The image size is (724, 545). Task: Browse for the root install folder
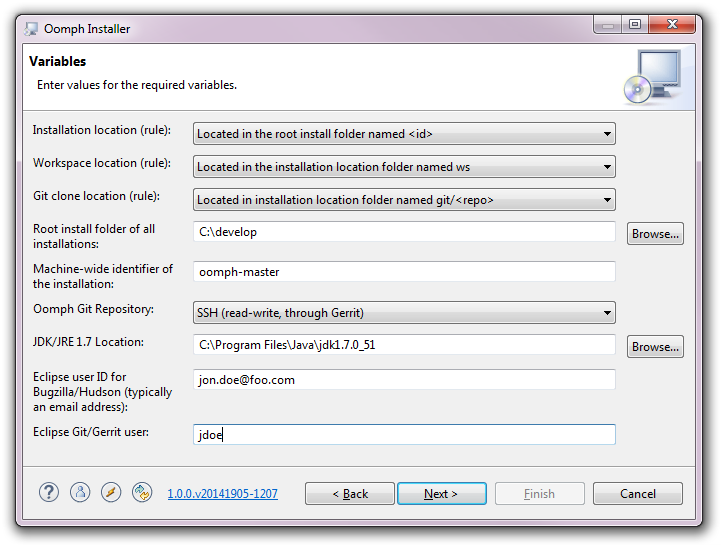point(655,234)
